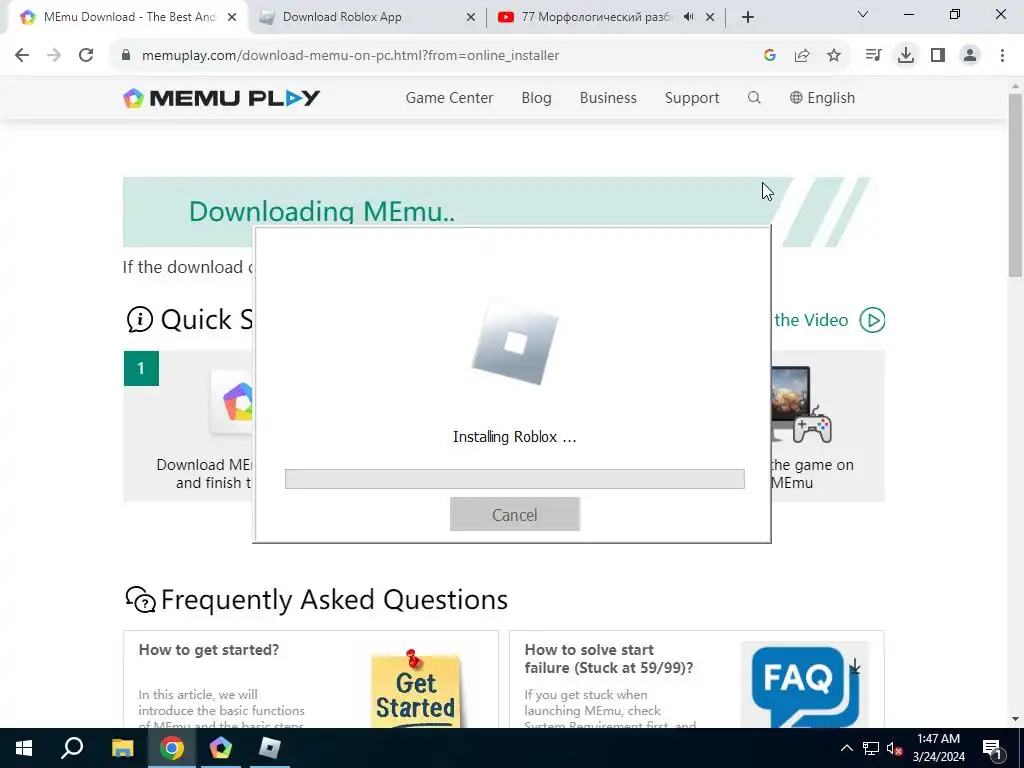This screenshot has width=1024, height=768.
Task: Click the "Downloading MEmu.." heading
Action: tap(322, 211)
